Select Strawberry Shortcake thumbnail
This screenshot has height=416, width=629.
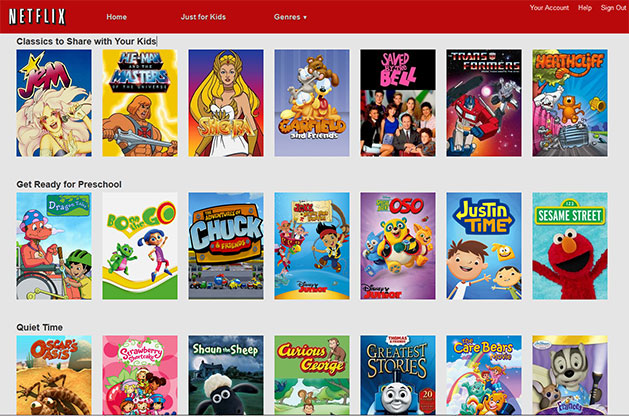[140, 375]
